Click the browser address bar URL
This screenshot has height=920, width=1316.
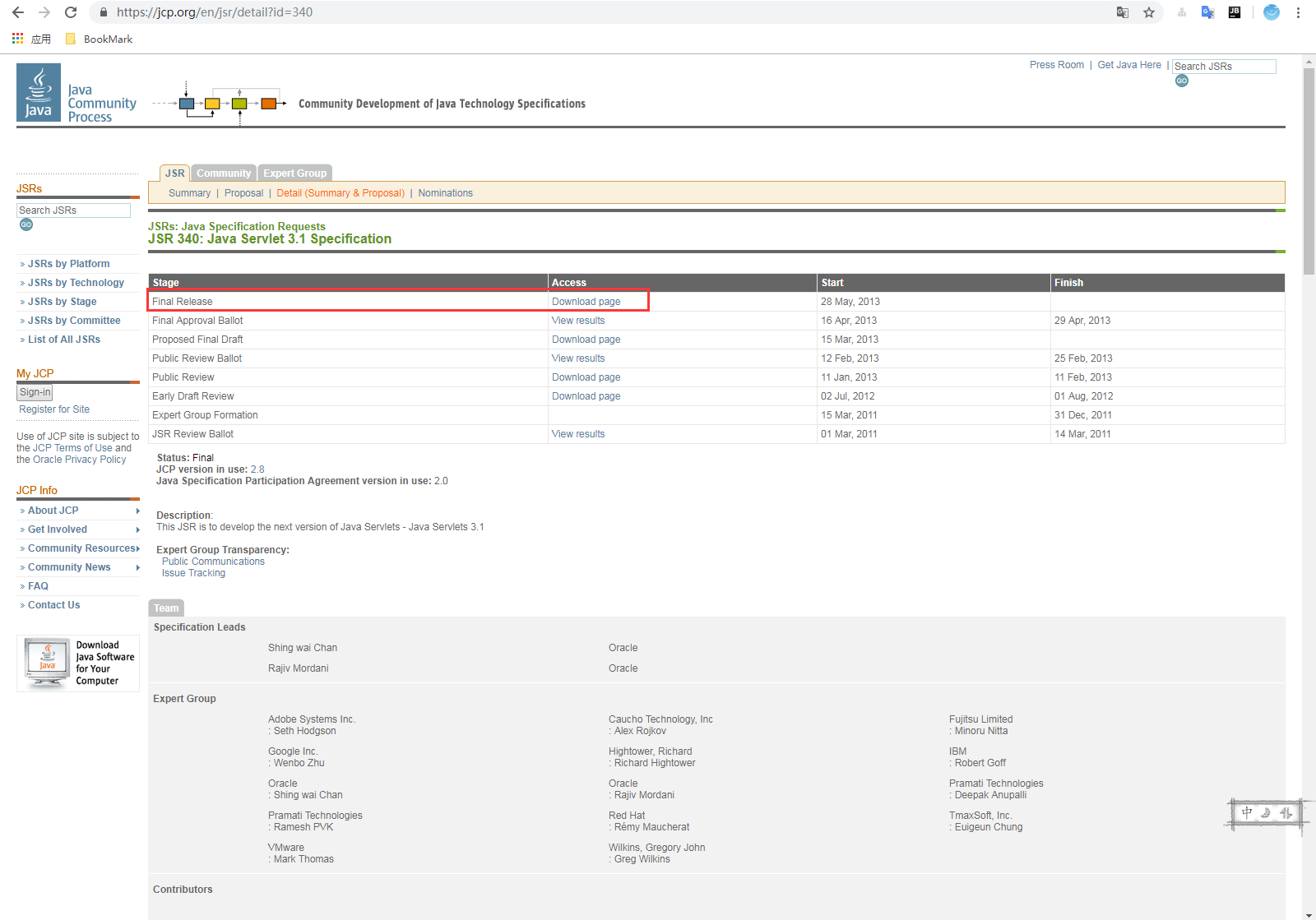215,12
